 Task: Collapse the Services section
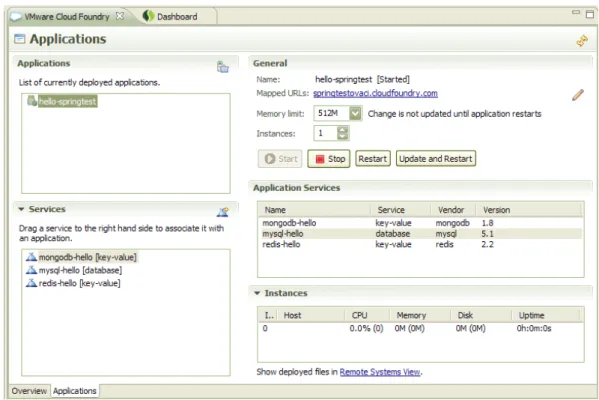[x=21, y=209]
